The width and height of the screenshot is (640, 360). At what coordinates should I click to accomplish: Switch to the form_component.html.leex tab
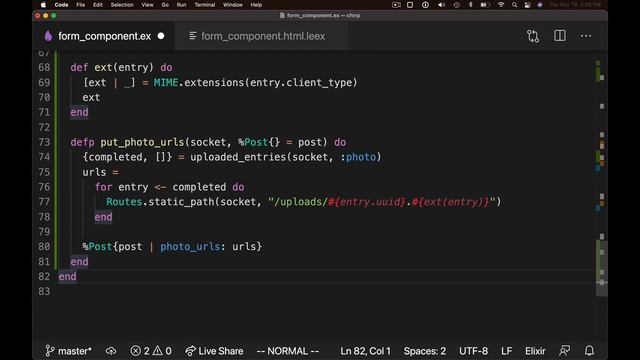coord(262,36)
